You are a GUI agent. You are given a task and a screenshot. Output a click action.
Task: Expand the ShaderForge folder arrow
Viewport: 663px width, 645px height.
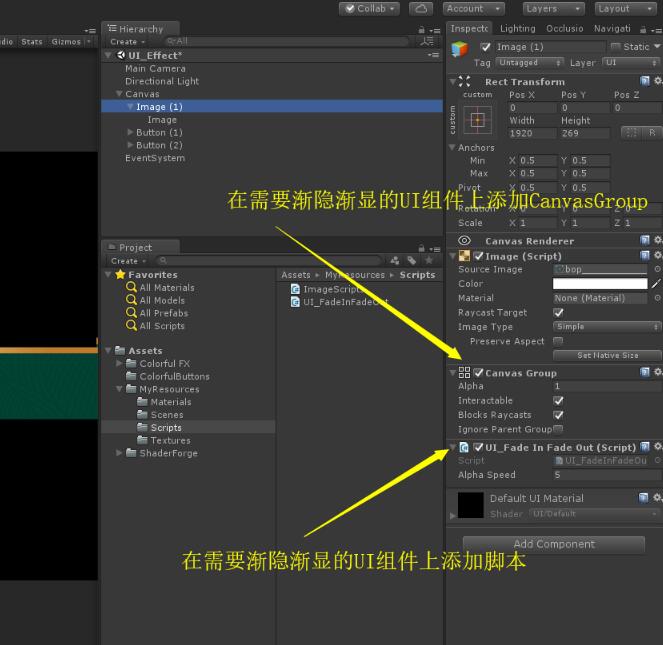pos(119,453)
